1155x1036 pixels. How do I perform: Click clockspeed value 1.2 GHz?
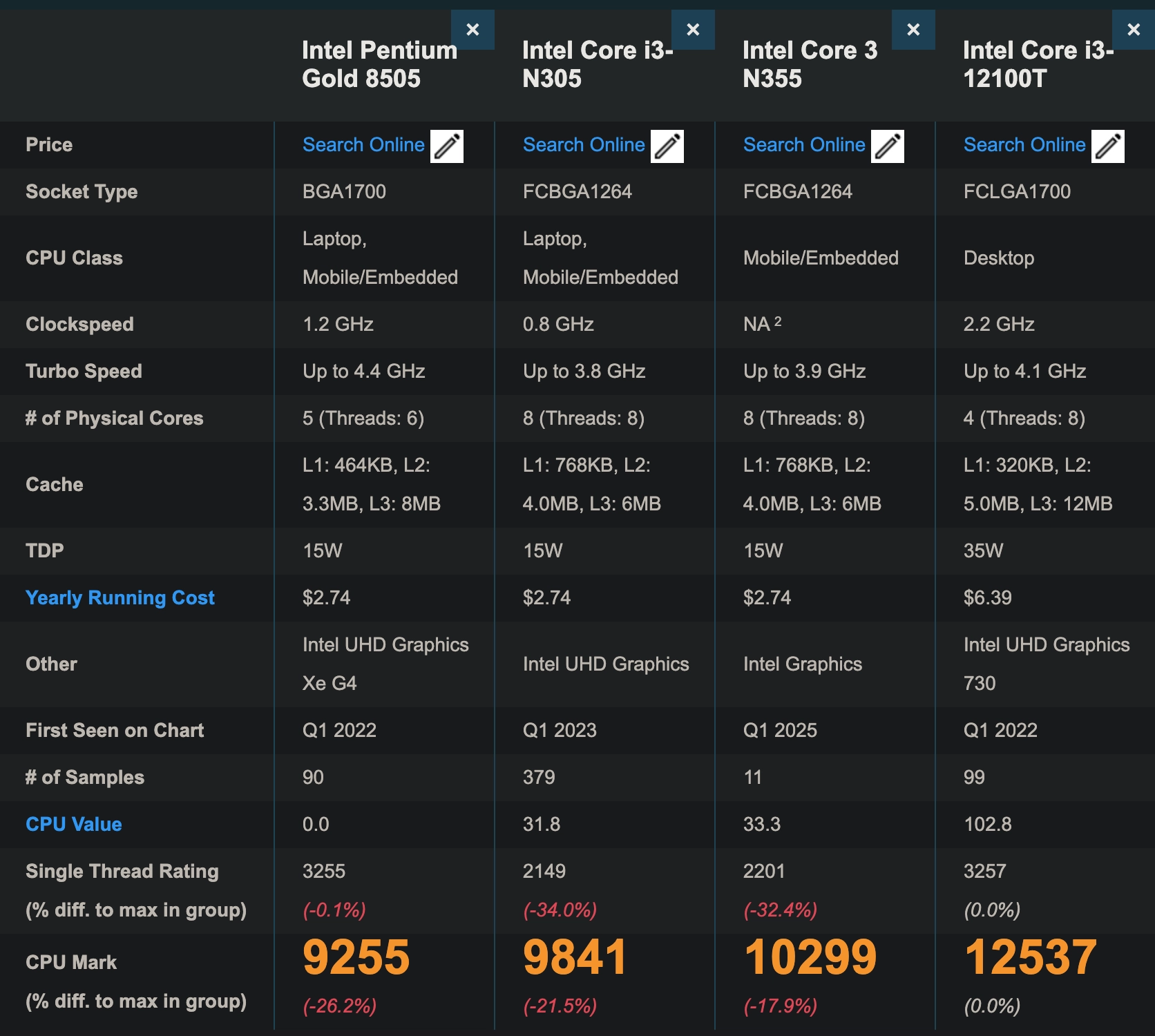click(338, 325)
